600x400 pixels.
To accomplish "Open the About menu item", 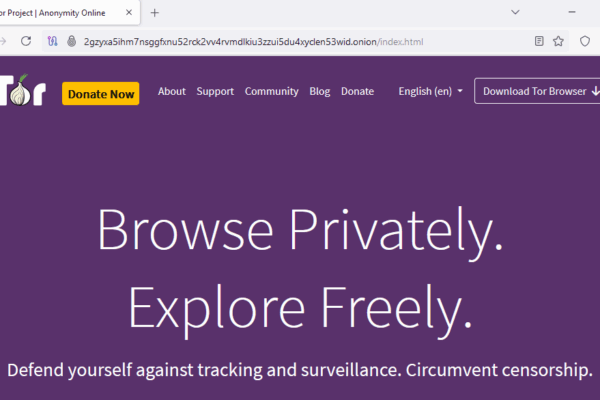I will click(172, 91).
